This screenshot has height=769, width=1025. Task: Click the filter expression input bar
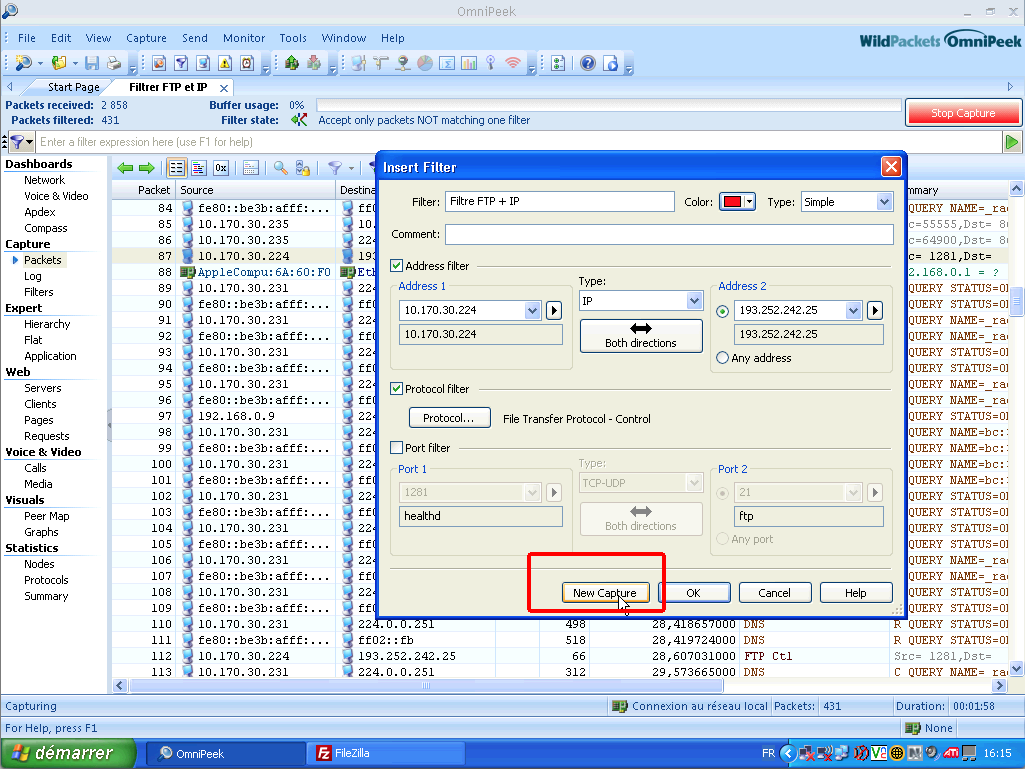coord(519,142)
